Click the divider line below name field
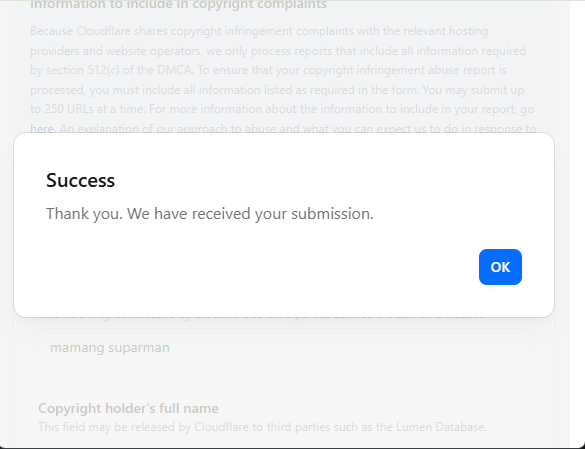This screenshot has width=585, height=449. (x=284, y=381)
